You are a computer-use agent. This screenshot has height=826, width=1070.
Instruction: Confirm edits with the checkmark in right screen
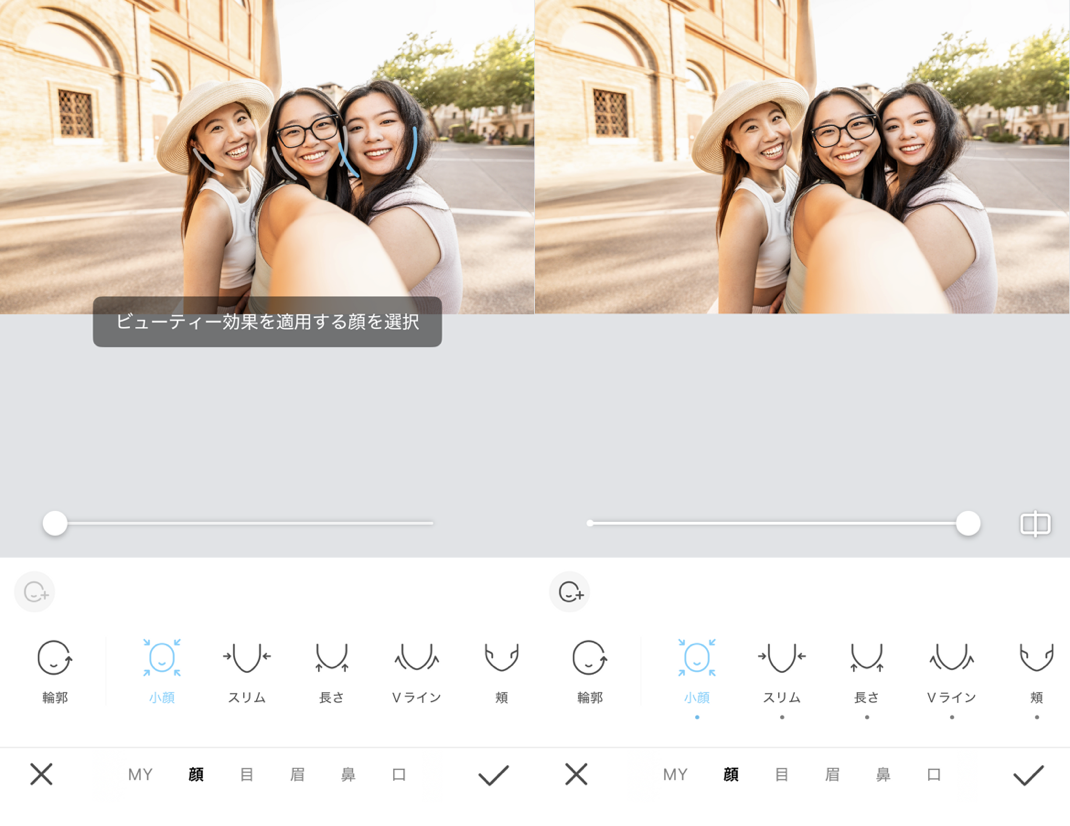click(x=1028, y=774)
